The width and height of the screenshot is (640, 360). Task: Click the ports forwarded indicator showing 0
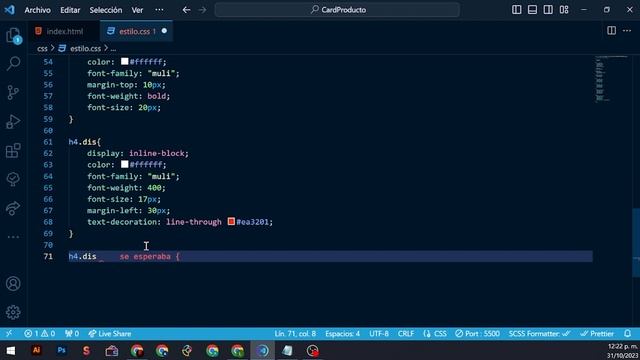(x=72, y=333)
